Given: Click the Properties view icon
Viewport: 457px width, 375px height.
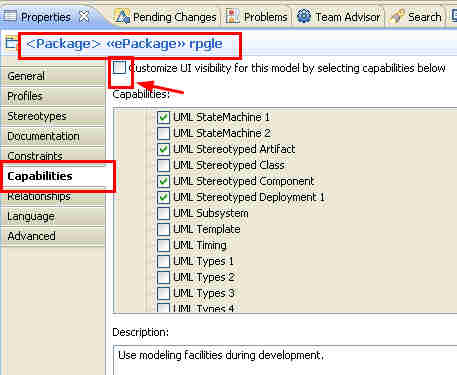Looking at the screenshot, I should (x=9, y=16).
